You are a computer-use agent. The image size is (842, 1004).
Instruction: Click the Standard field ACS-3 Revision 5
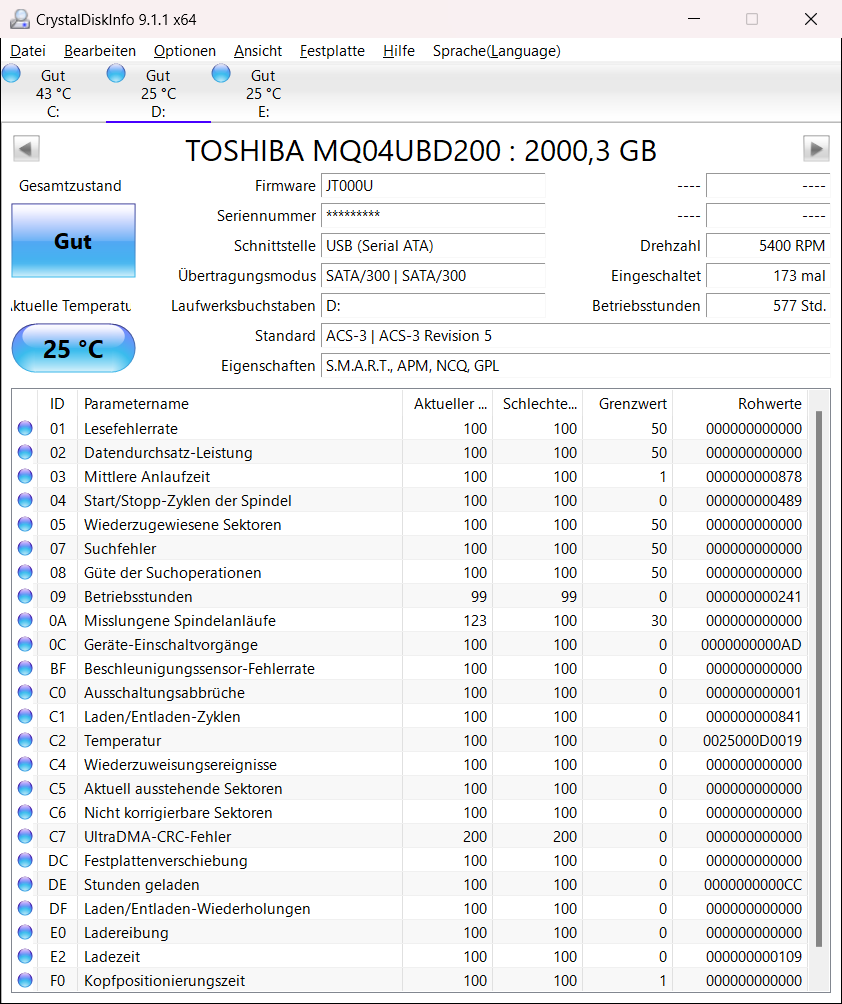575,336
